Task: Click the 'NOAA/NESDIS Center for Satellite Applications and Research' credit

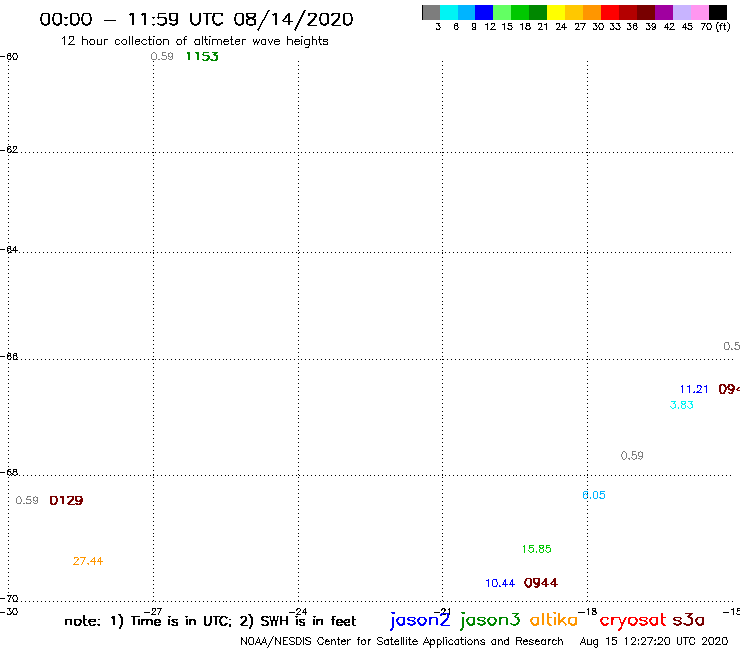Action: pyautogui.click(x=402, y=642)
